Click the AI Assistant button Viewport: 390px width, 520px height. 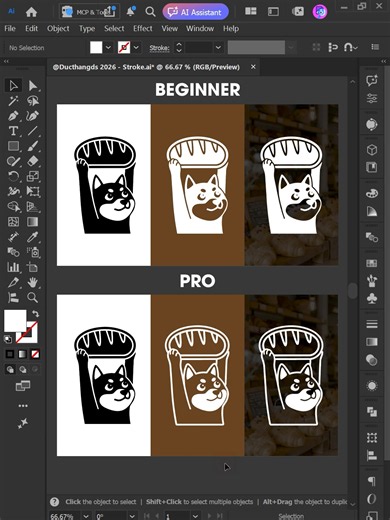(x=196, y=12)
